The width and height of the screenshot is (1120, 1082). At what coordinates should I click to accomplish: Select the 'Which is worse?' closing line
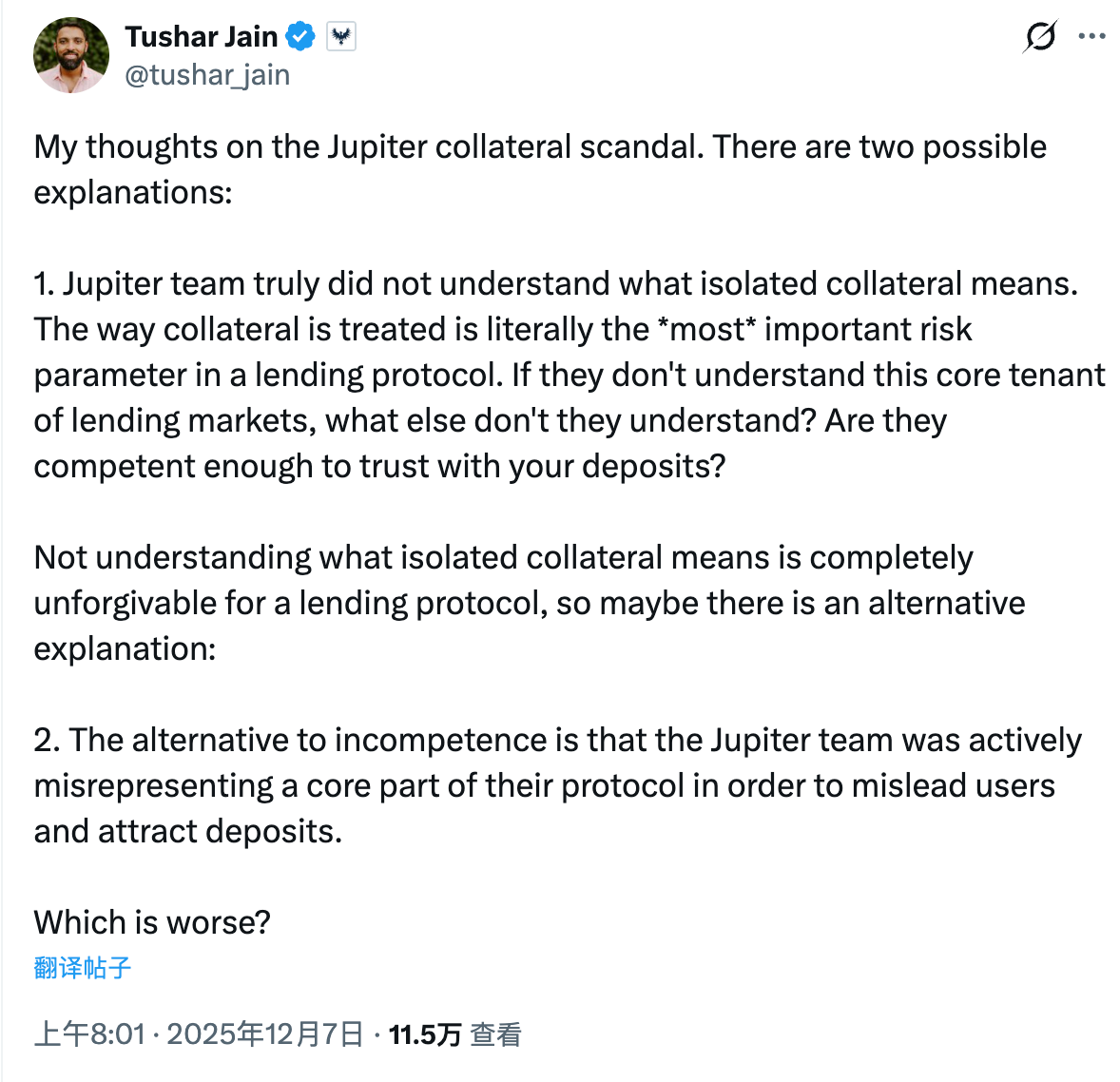click(152, 921)
